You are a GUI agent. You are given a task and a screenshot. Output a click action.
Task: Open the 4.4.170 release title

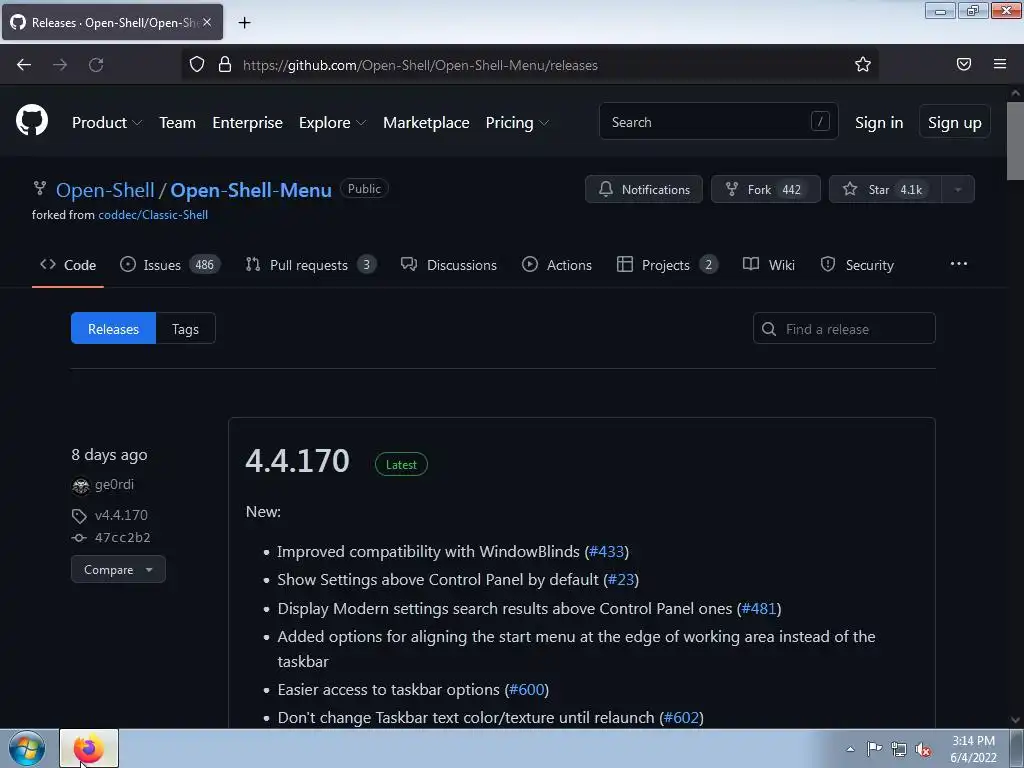297,461
